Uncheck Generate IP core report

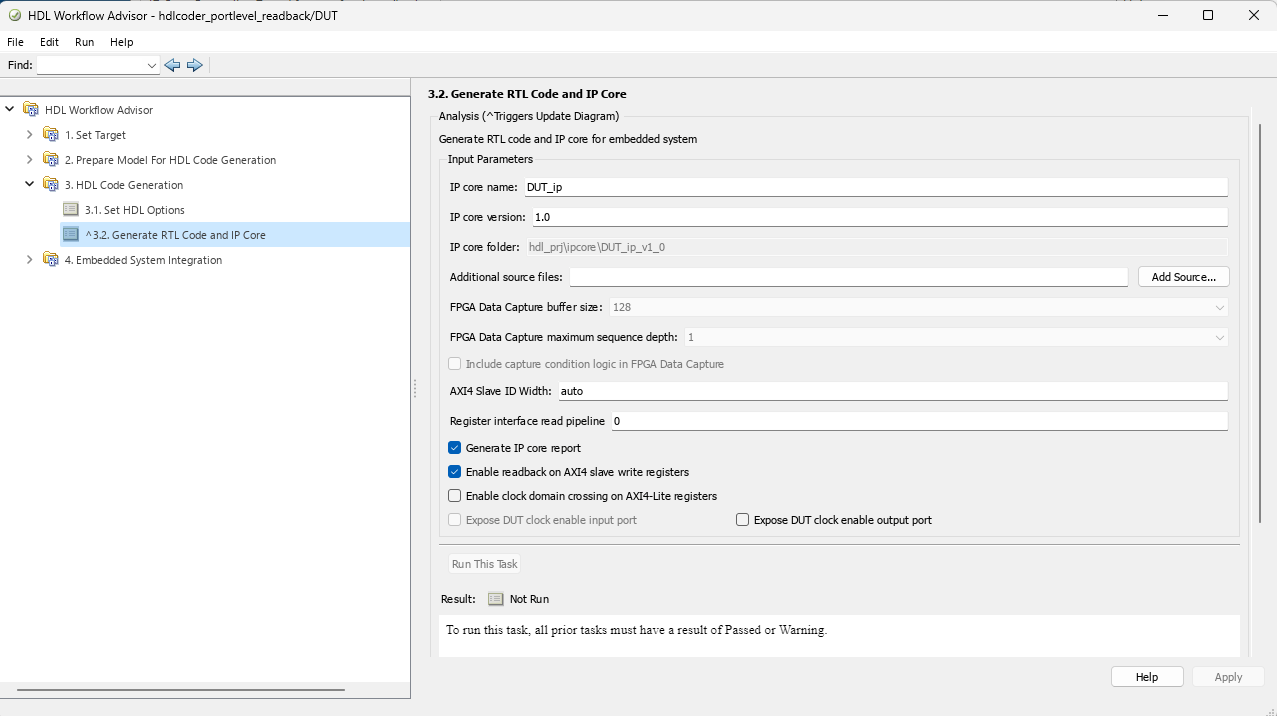pos(455,448)
